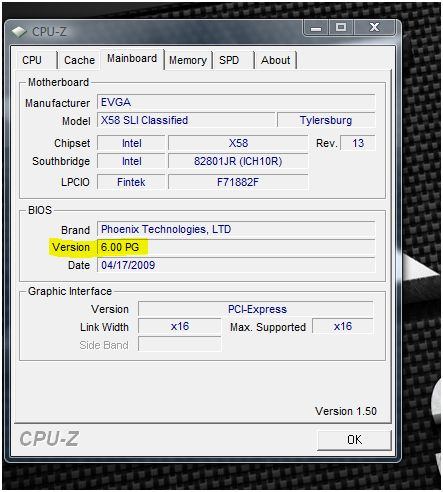Click the Chipset vendor Intel field
Screen dimensions: 443x492
coord(131,143)
